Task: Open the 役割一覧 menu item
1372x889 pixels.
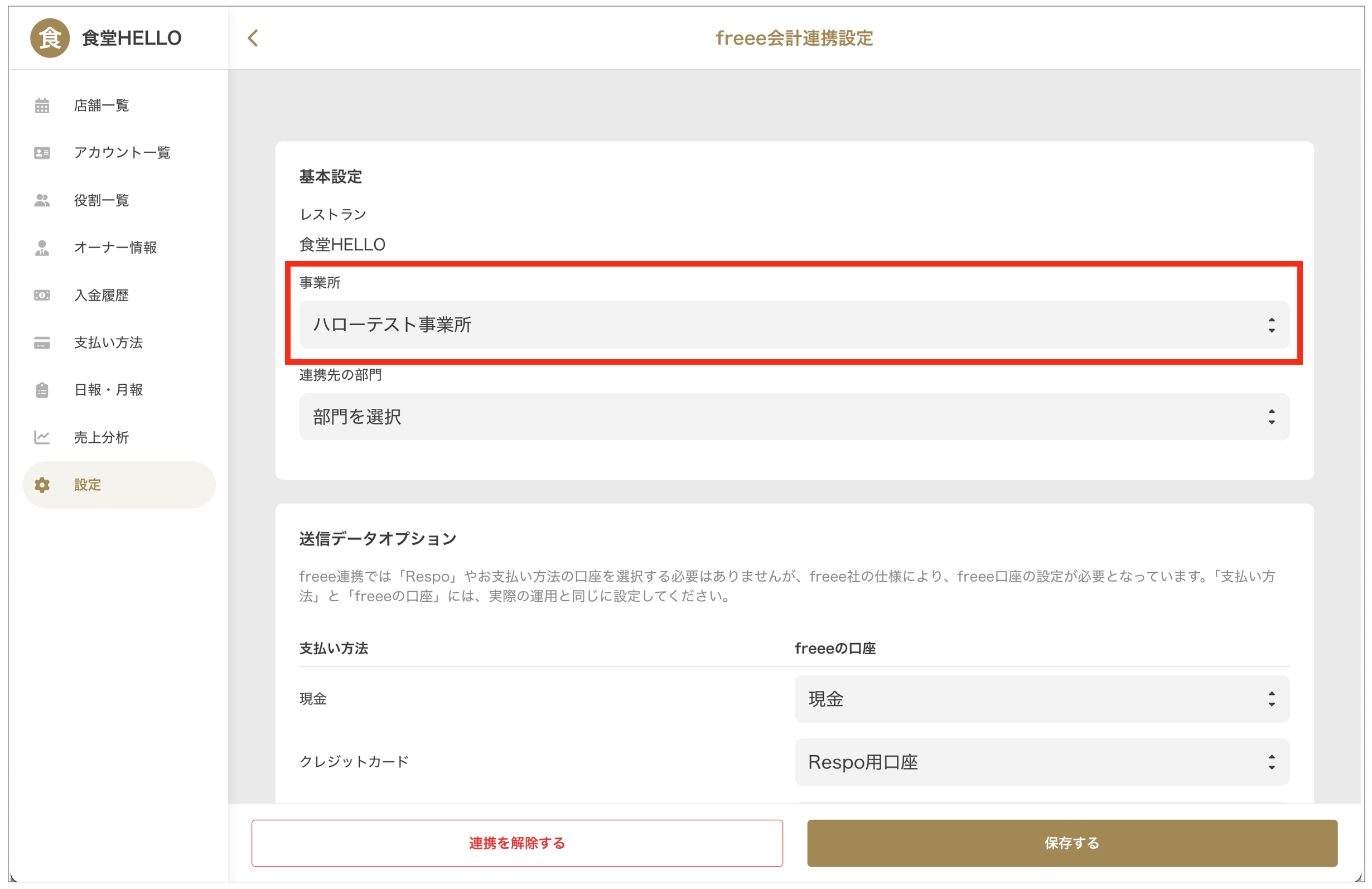Action: point(119,200)
